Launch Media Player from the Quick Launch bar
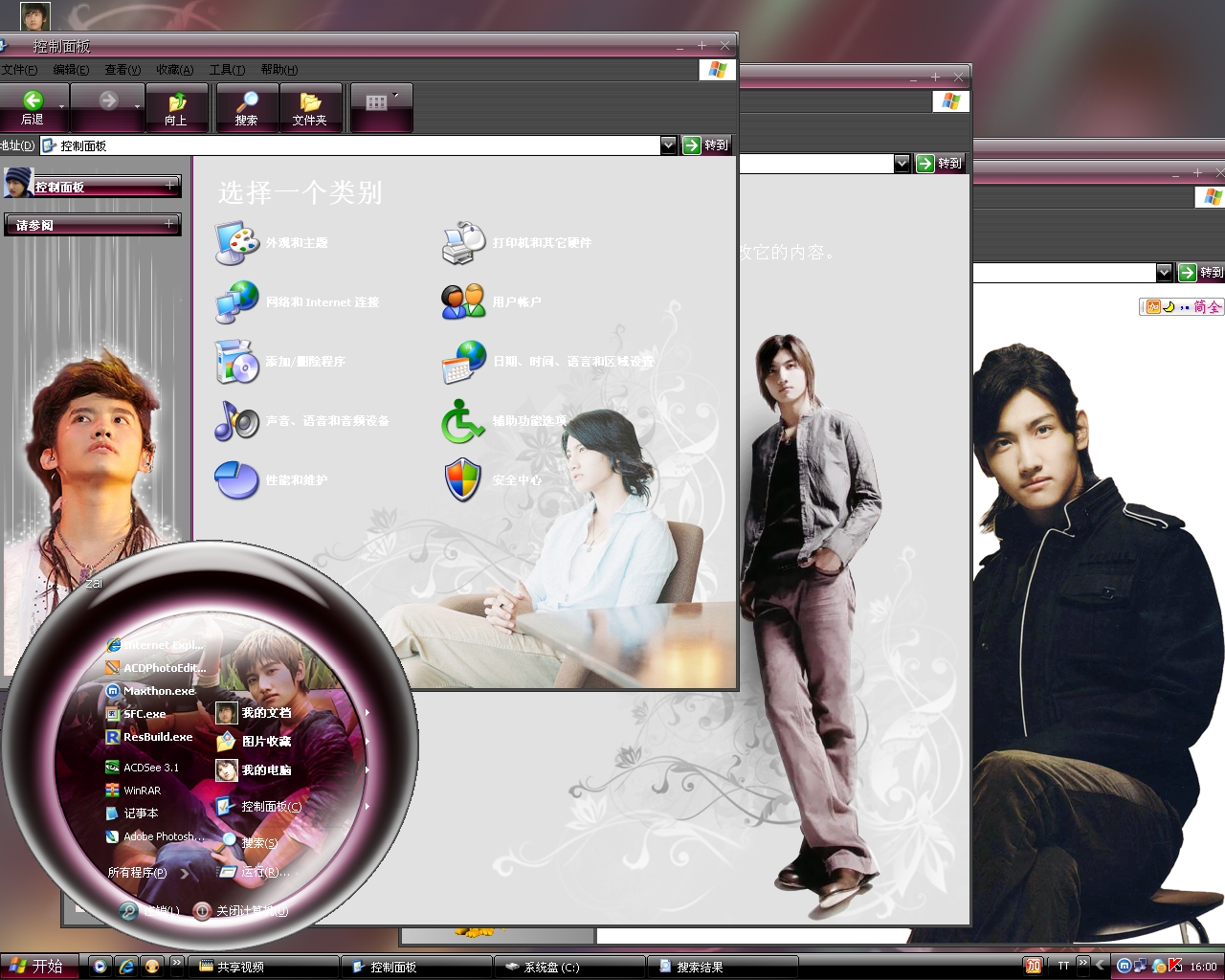This screenshot has width=1225, height=980. point(99,967)
